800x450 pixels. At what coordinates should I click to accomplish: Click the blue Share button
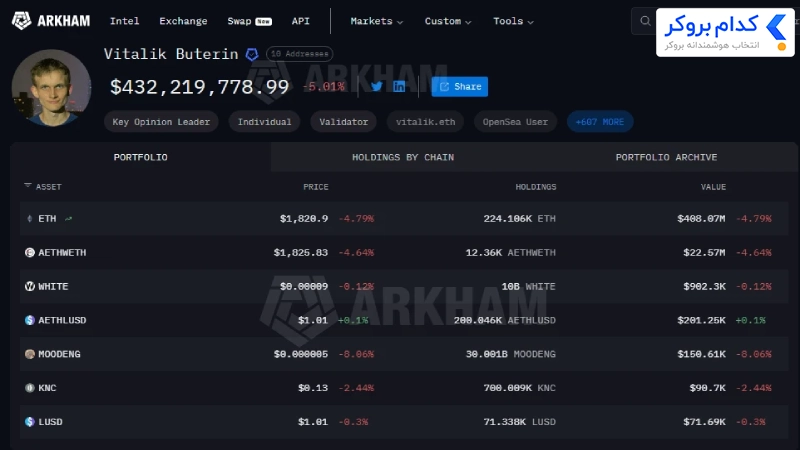[460, 87]
